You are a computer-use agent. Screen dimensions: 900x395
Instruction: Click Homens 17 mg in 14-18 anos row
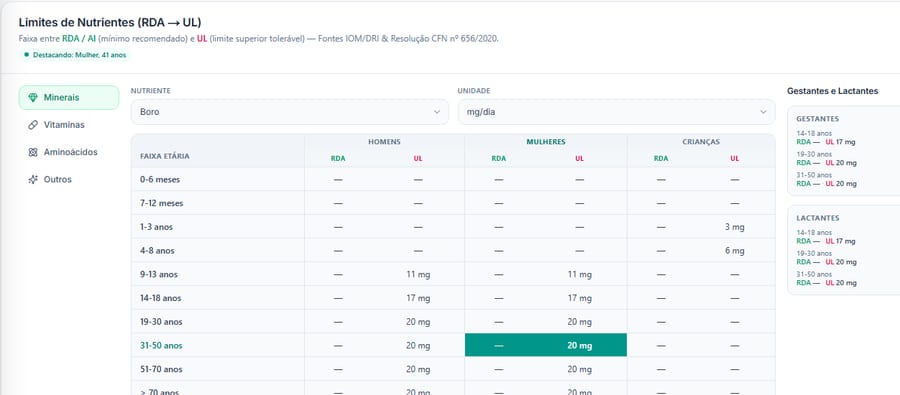click(x=418, y=299)
